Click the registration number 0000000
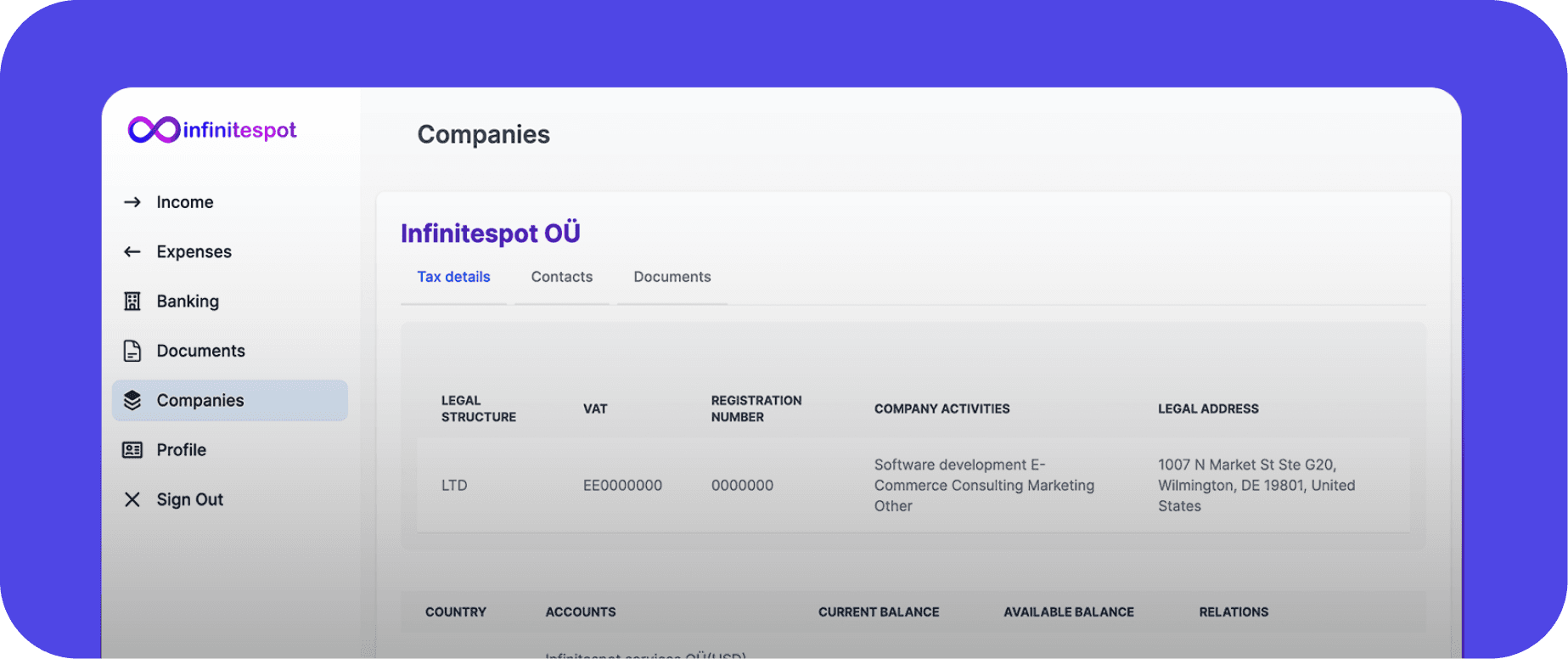The image size is (1568, 659). [x=742, y=486]
